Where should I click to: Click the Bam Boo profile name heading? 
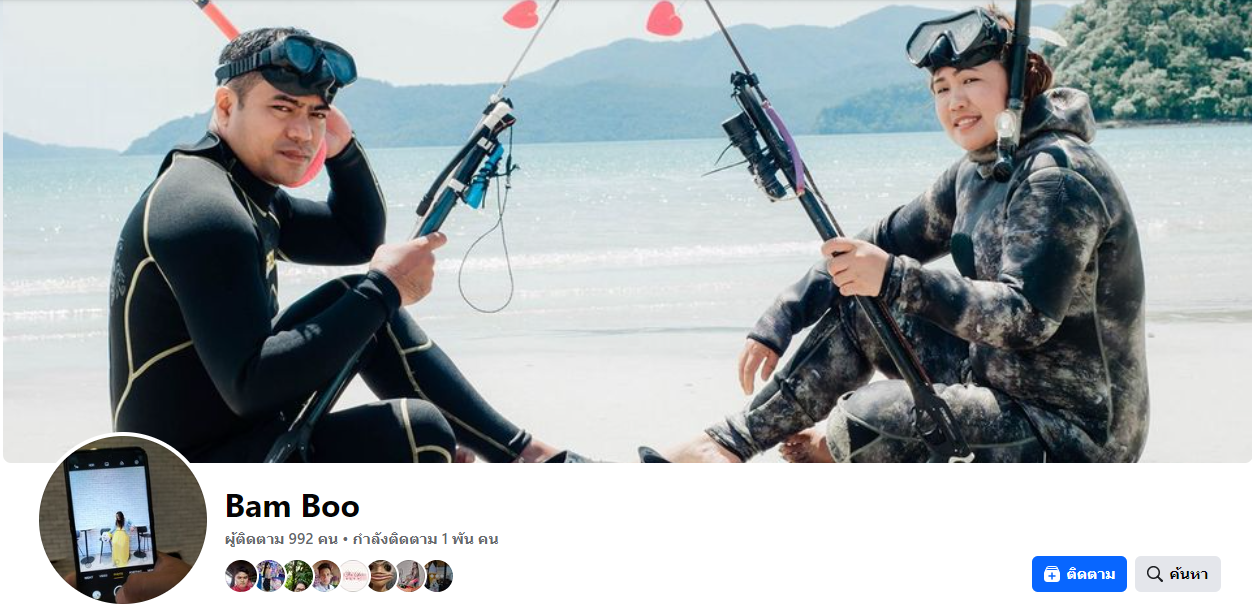point(292,506)
